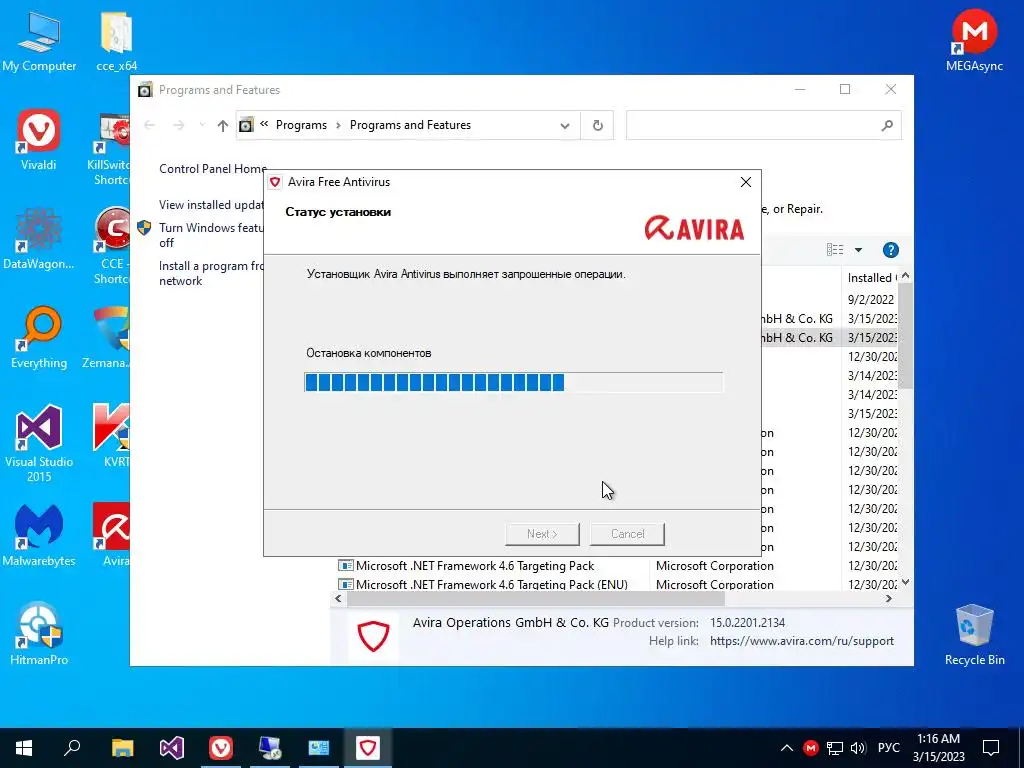1024x768 pixels.
Task: Open File Explorer from the taskbar
Action: [122, 748]
